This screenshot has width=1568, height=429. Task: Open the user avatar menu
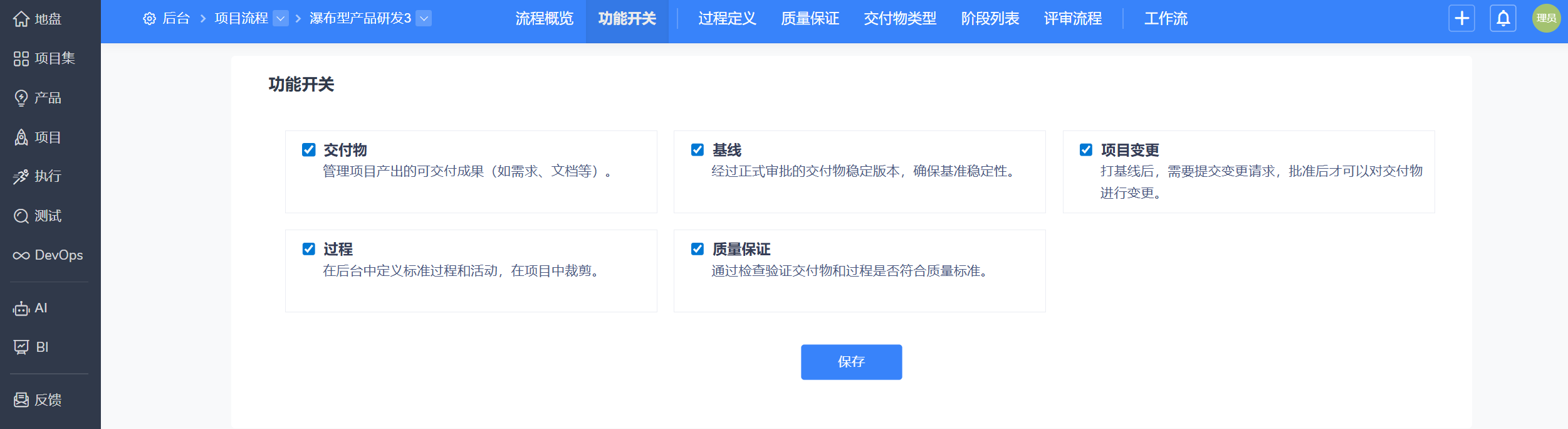(x=1546, y=18)
